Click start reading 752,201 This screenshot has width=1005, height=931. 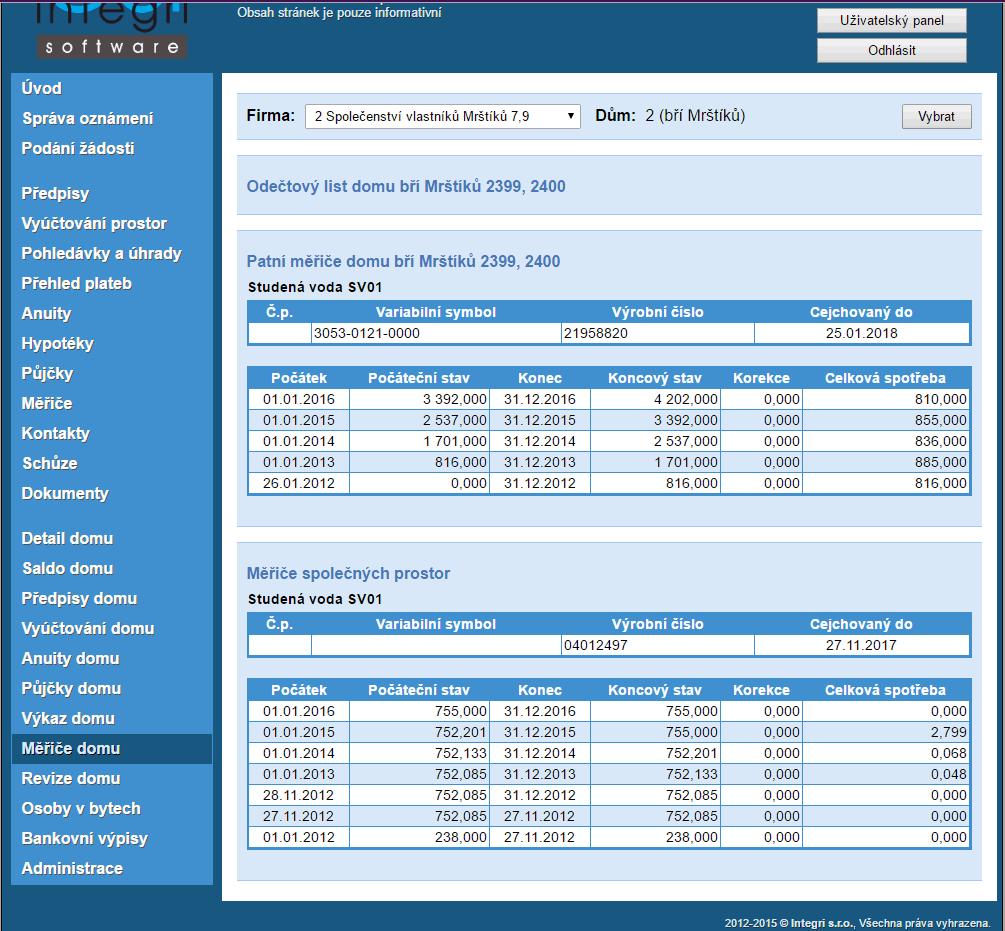[x=461, y=732]
